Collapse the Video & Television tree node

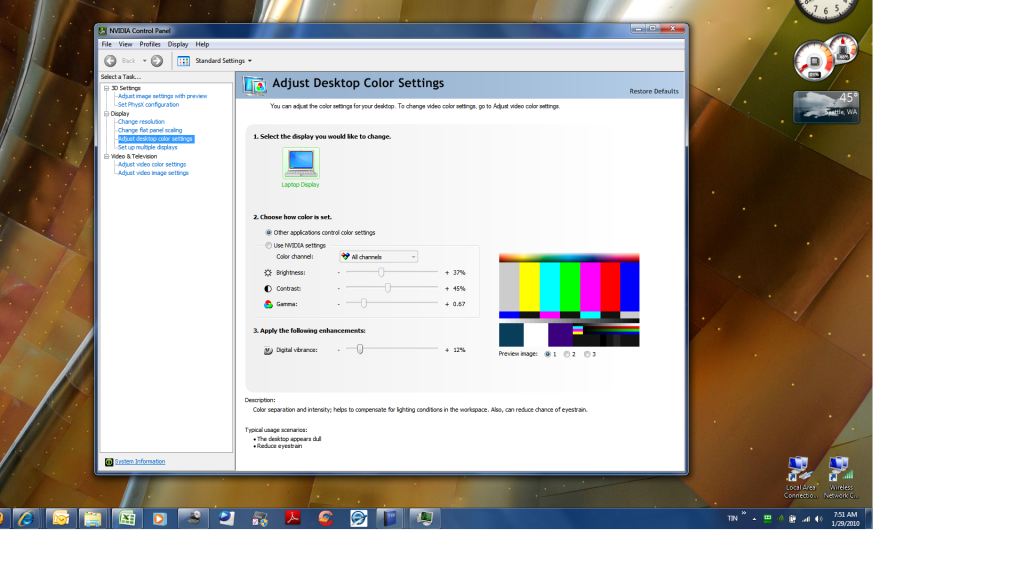(x=106, y=157)
